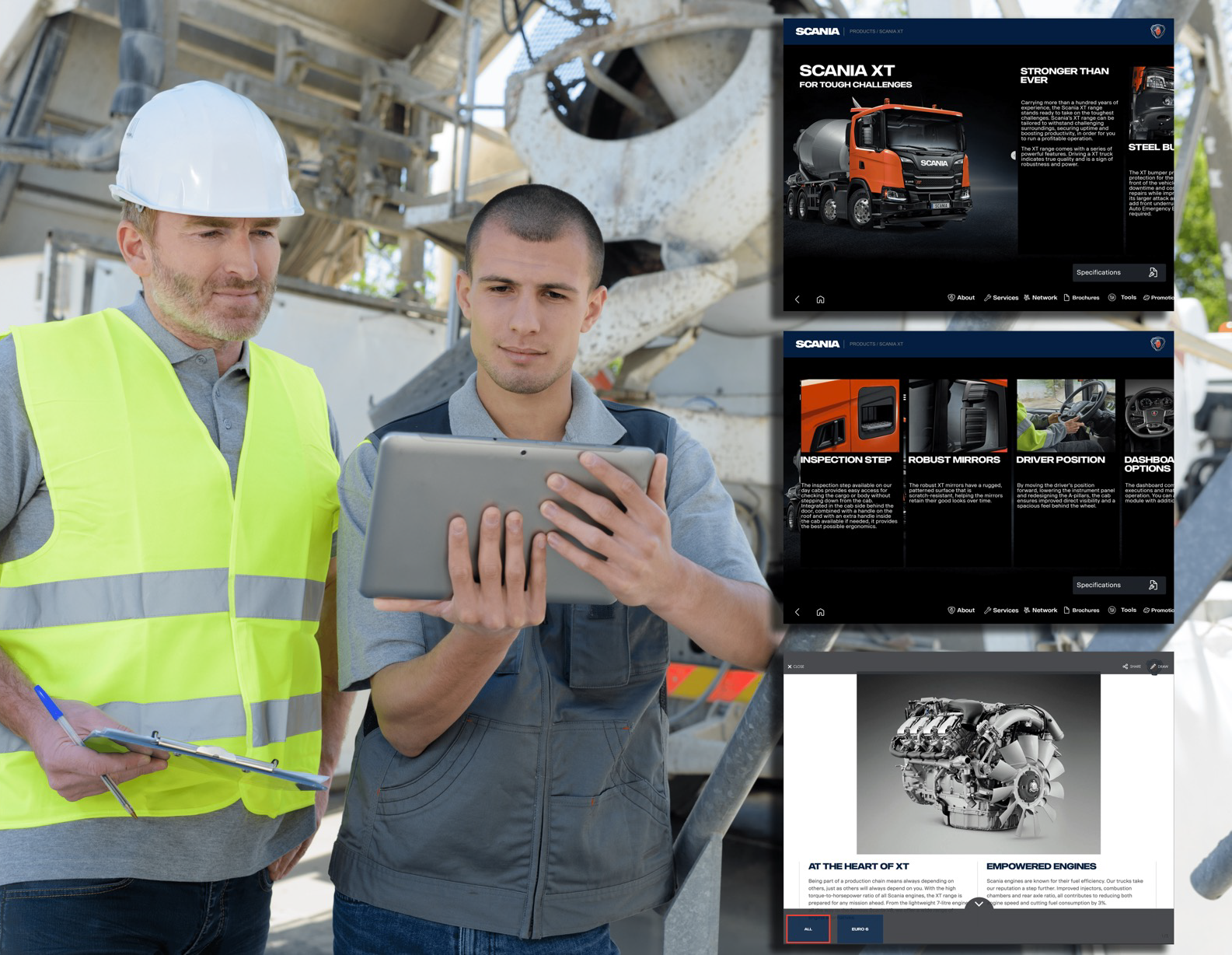Select the 'STRONGER THAN EVER' heading
Viewport: 1232px width, 955px height.
point(1064,75)
